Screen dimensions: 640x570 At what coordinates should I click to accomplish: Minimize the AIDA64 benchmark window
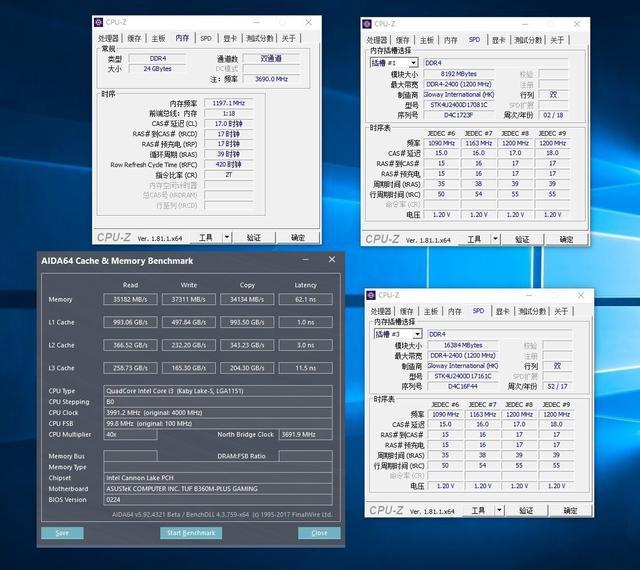[x=305, y=260]
